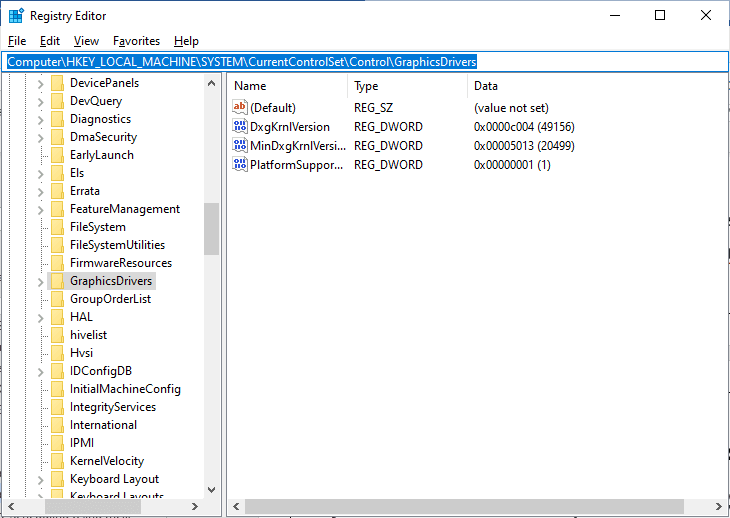Click the Hvsi folder icon
The image size is (730, 518).
click(x=57, y=353)
